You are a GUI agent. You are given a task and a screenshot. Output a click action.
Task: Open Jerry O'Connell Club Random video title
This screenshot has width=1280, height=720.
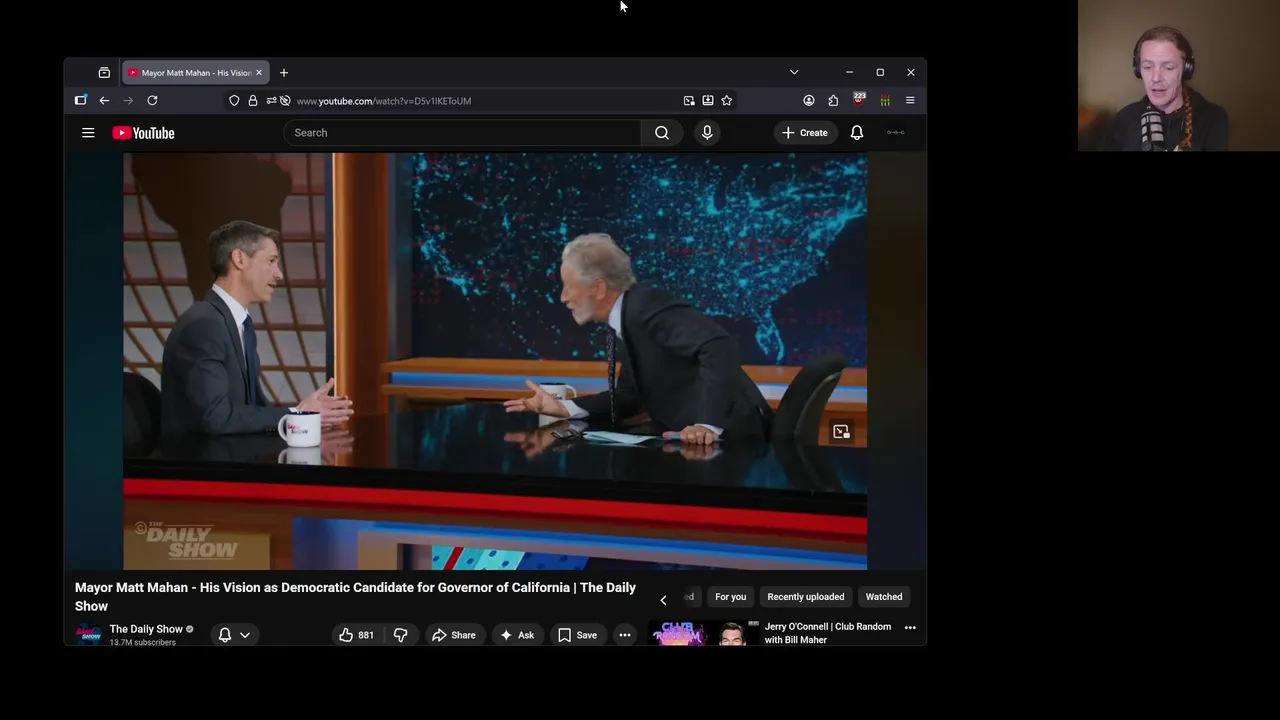pos(828,633)
